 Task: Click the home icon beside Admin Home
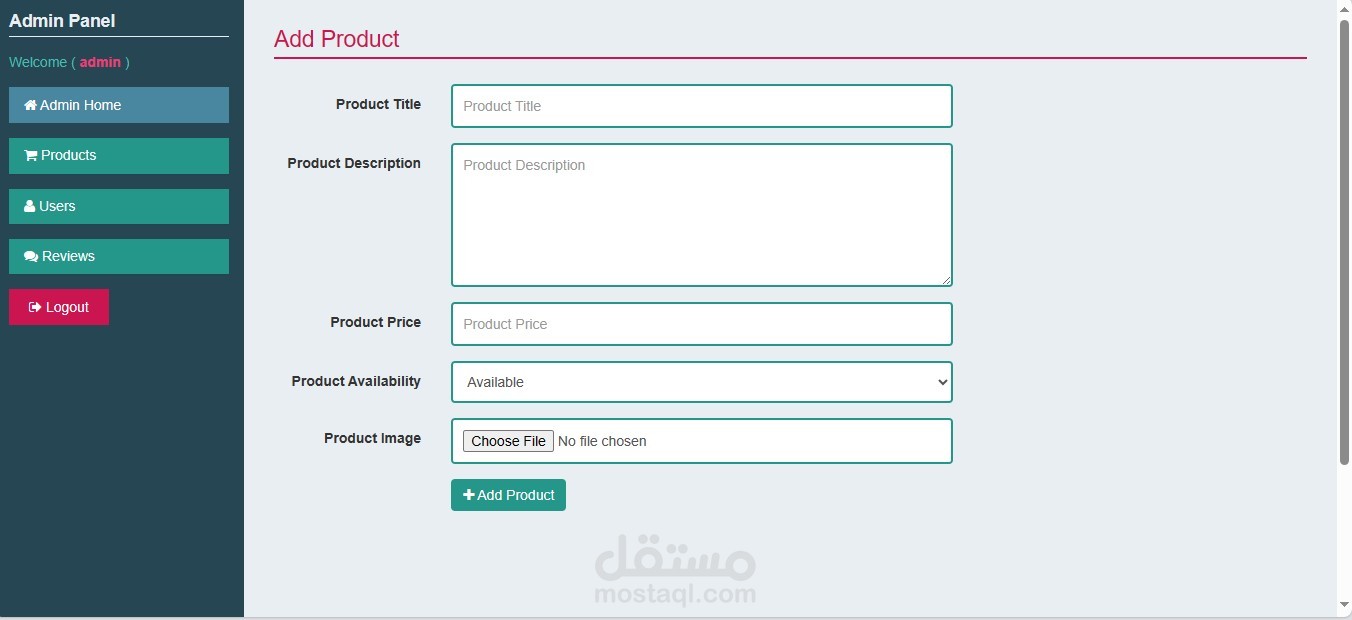[30, 105]
